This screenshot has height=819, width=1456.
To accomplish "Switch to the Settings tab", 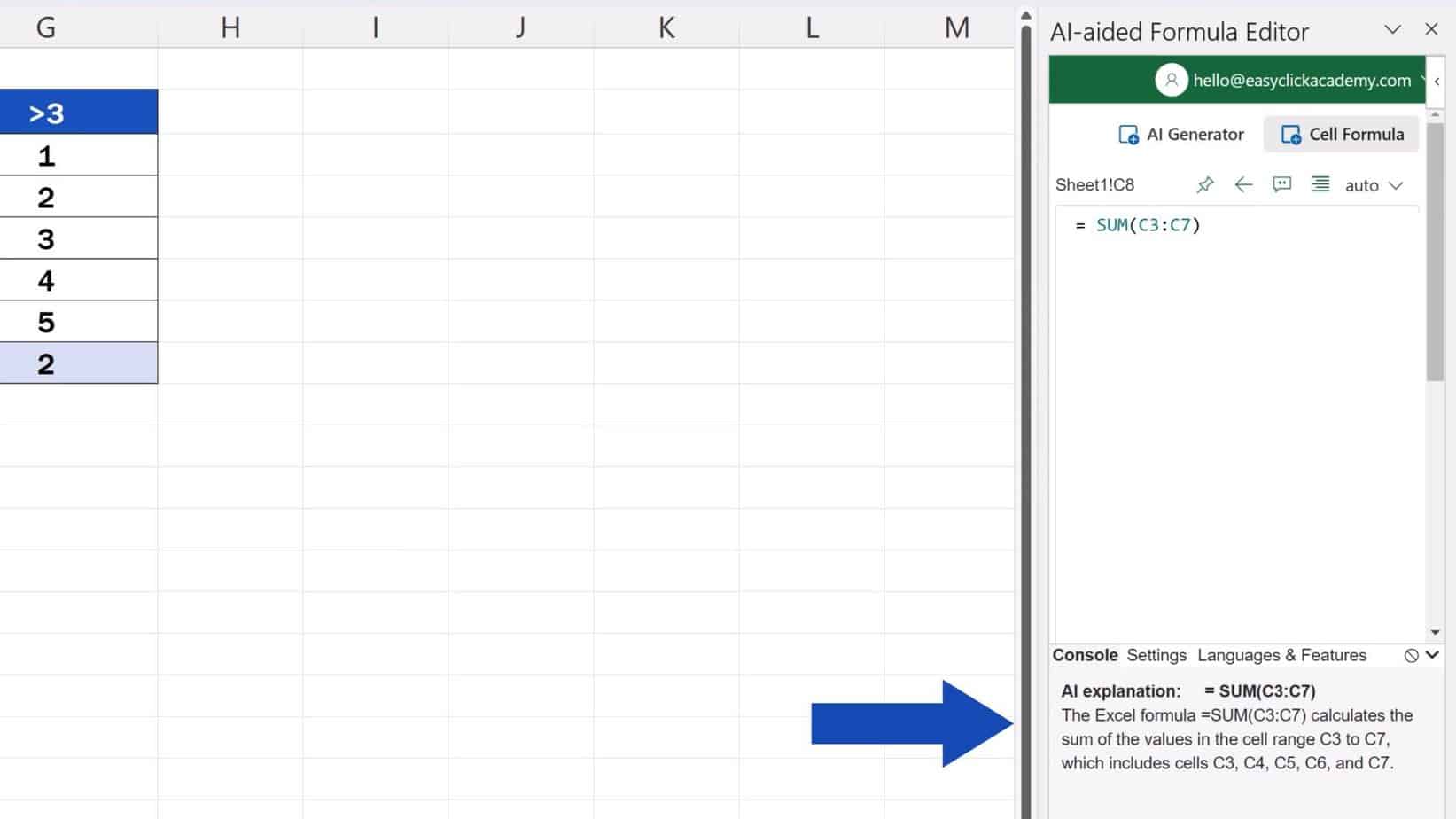I will (1156, 655).
